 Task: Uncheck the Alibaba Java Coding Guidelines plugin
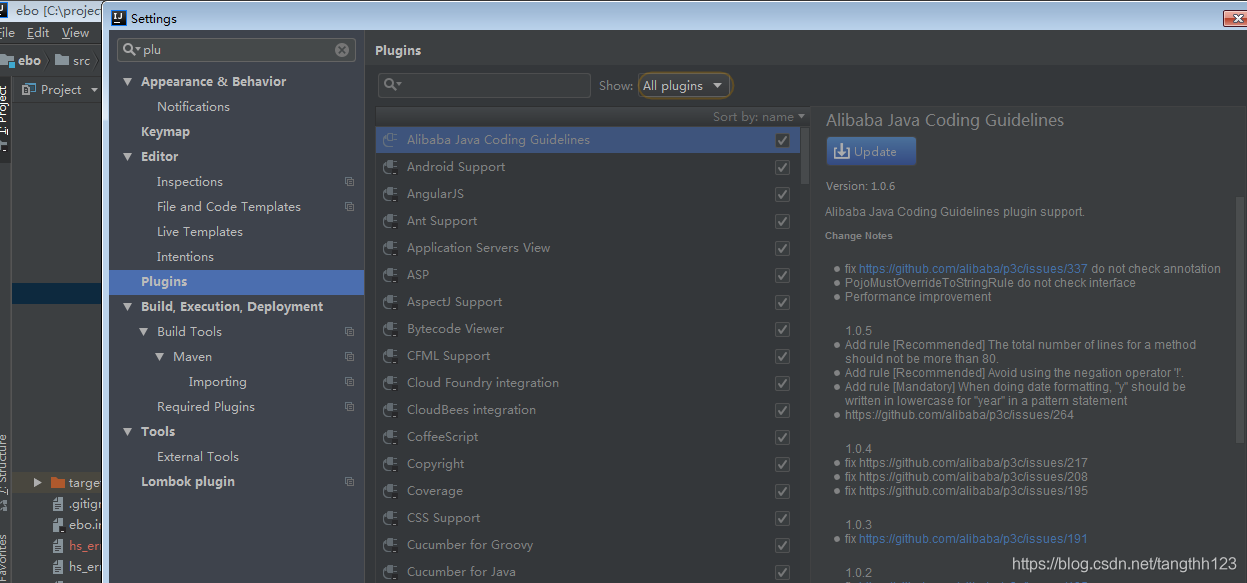pos(782,140)
